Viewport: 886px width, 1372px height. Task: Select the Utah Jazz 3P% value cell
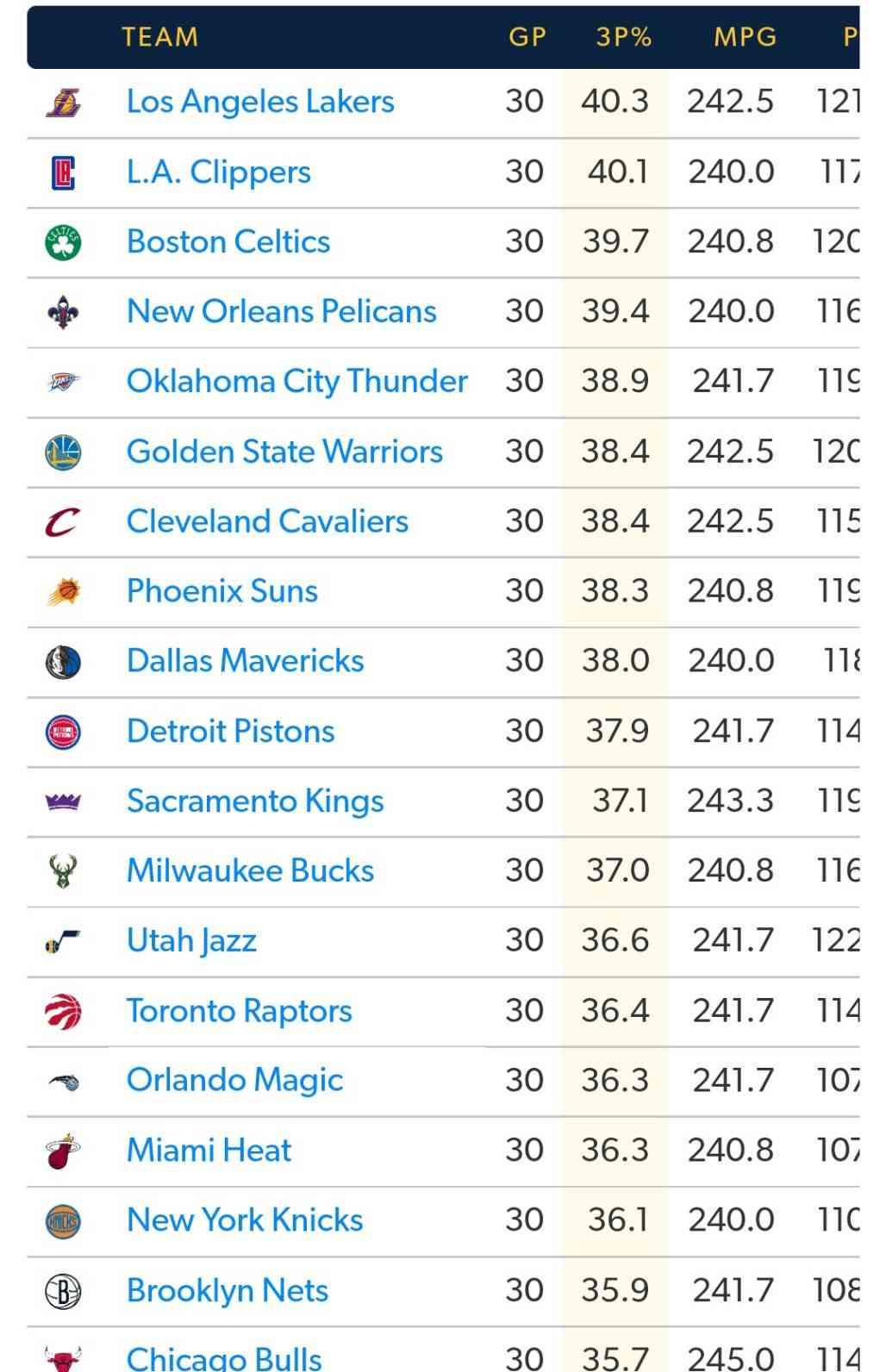[x=615, y=940]
